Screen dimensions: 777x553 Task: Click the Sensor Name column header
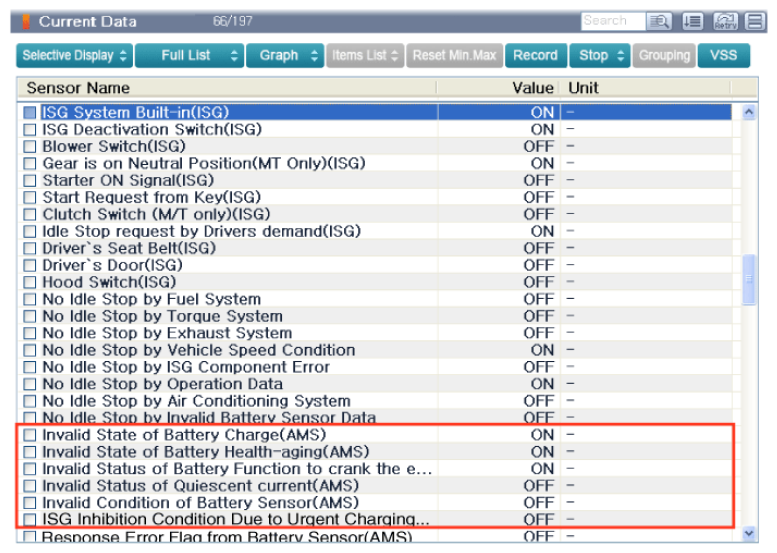78,88
